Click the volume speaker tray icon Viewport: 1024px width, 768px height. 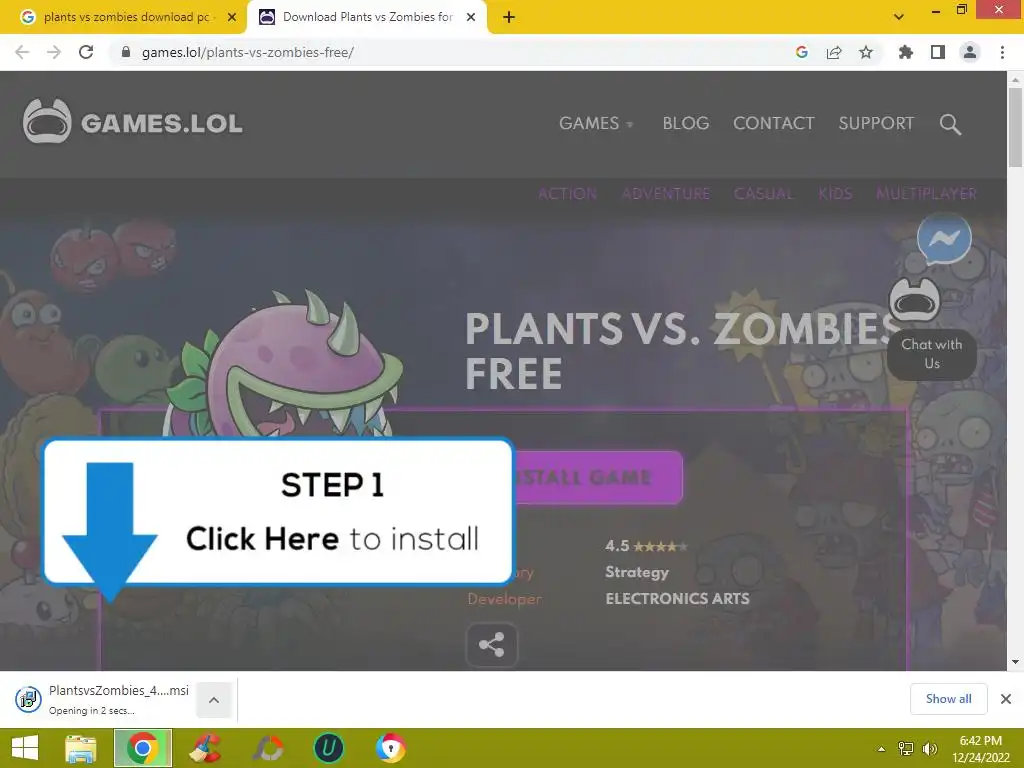[929, 748]
